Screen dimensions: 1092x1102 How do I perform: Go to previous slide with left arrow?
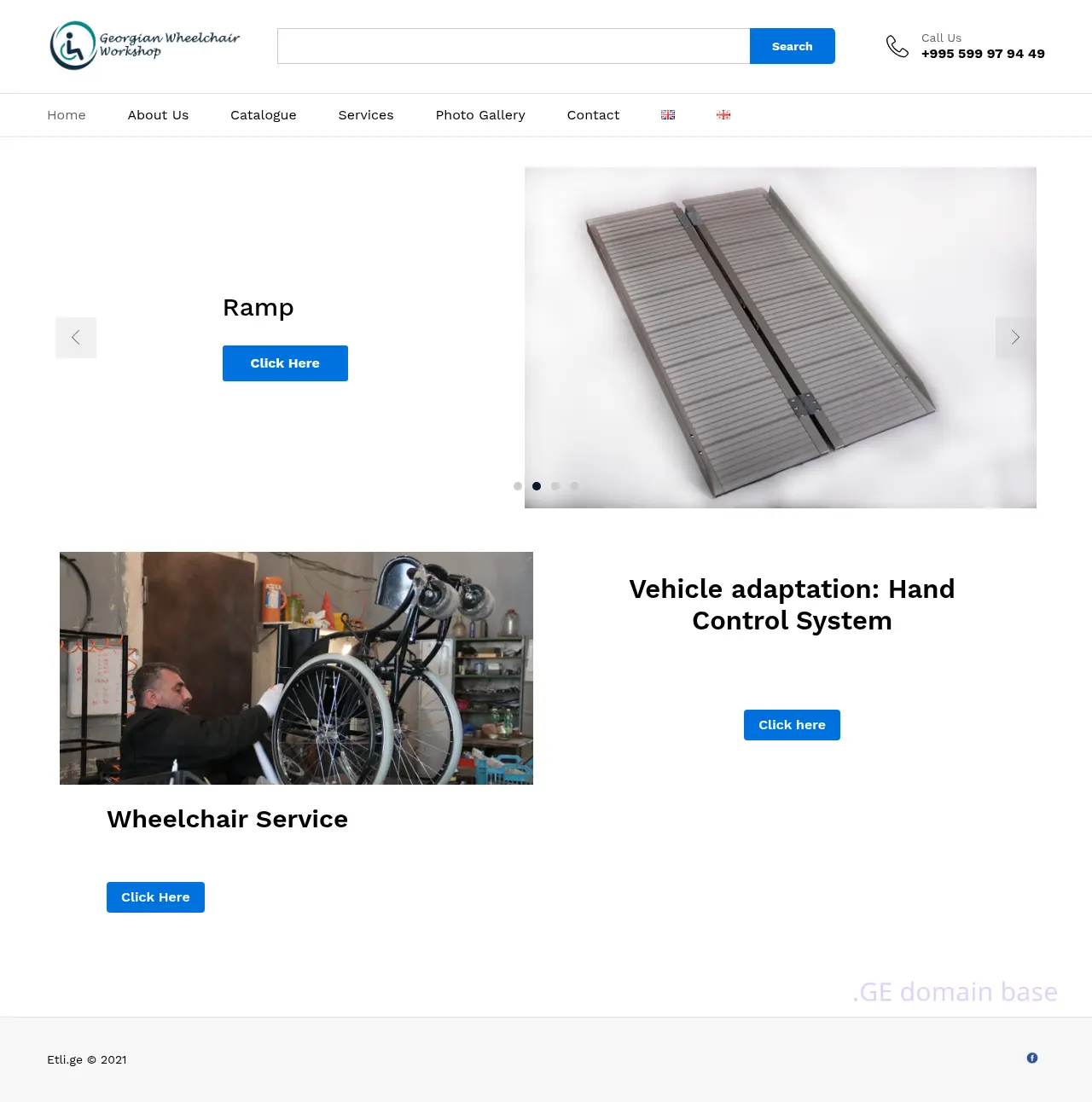pos(76,338)
